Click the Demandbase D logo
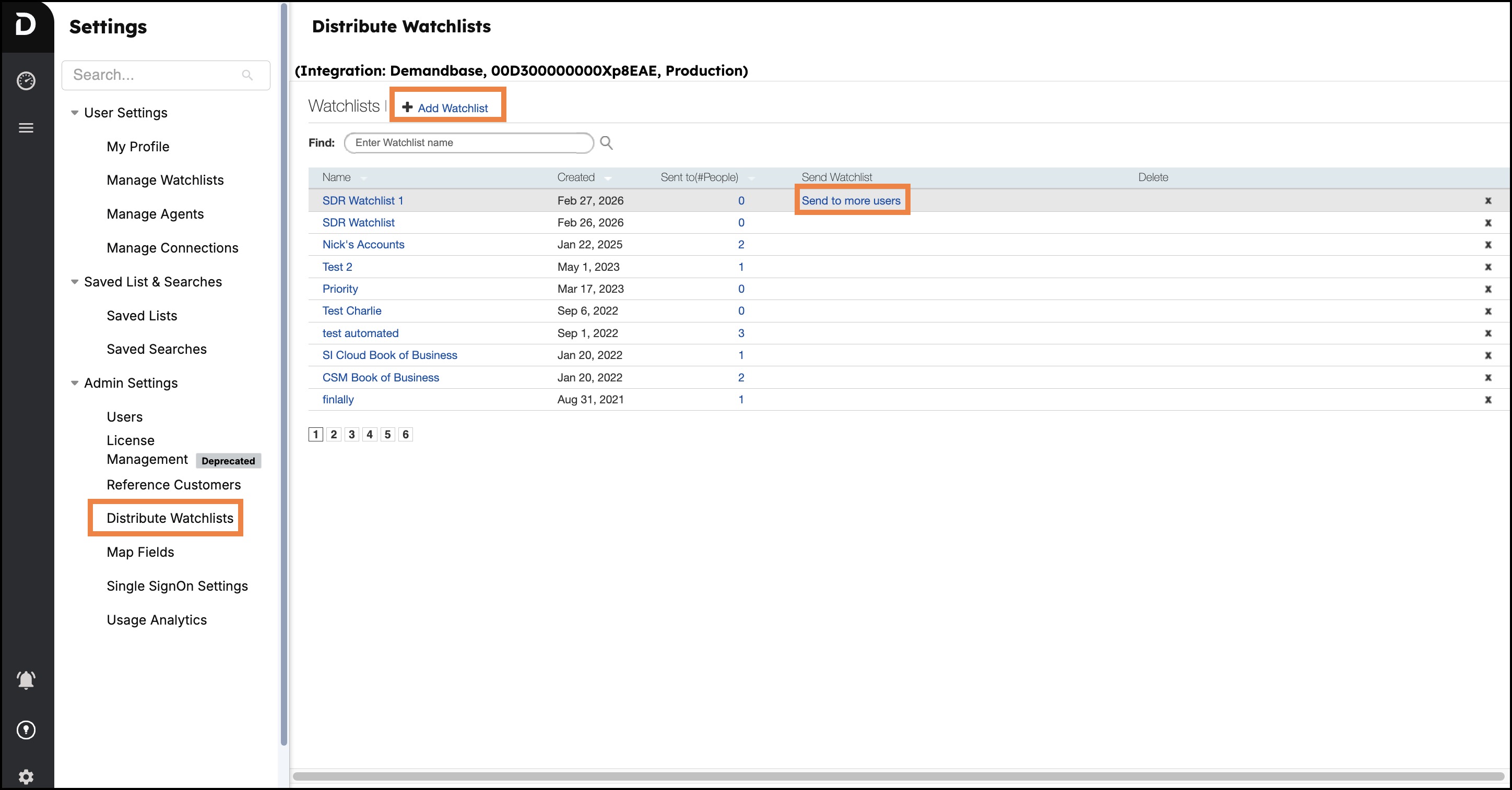 coord(26,25)
